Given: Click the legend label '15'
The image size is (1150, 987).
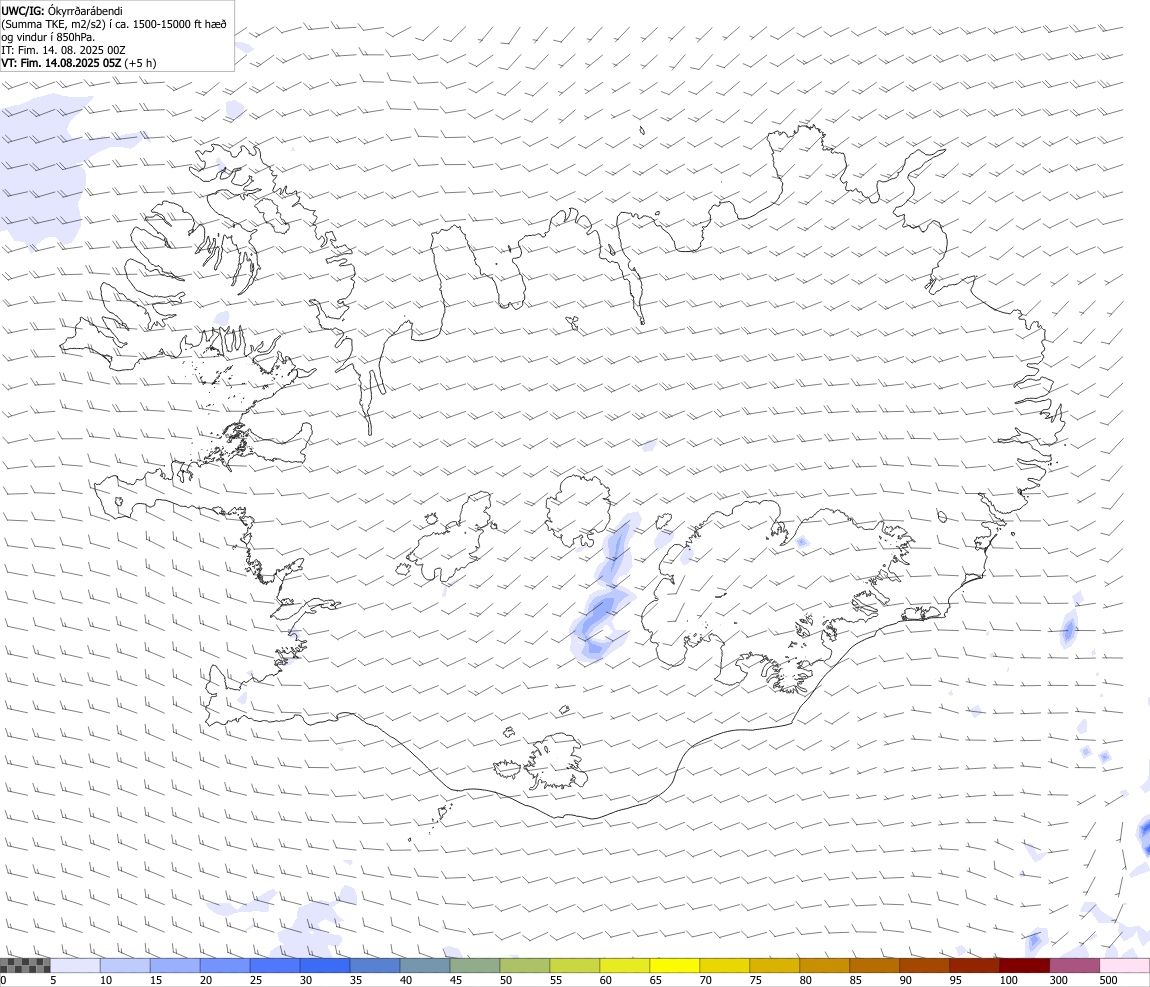Looking at the screenshot, I should click(155, 980).
